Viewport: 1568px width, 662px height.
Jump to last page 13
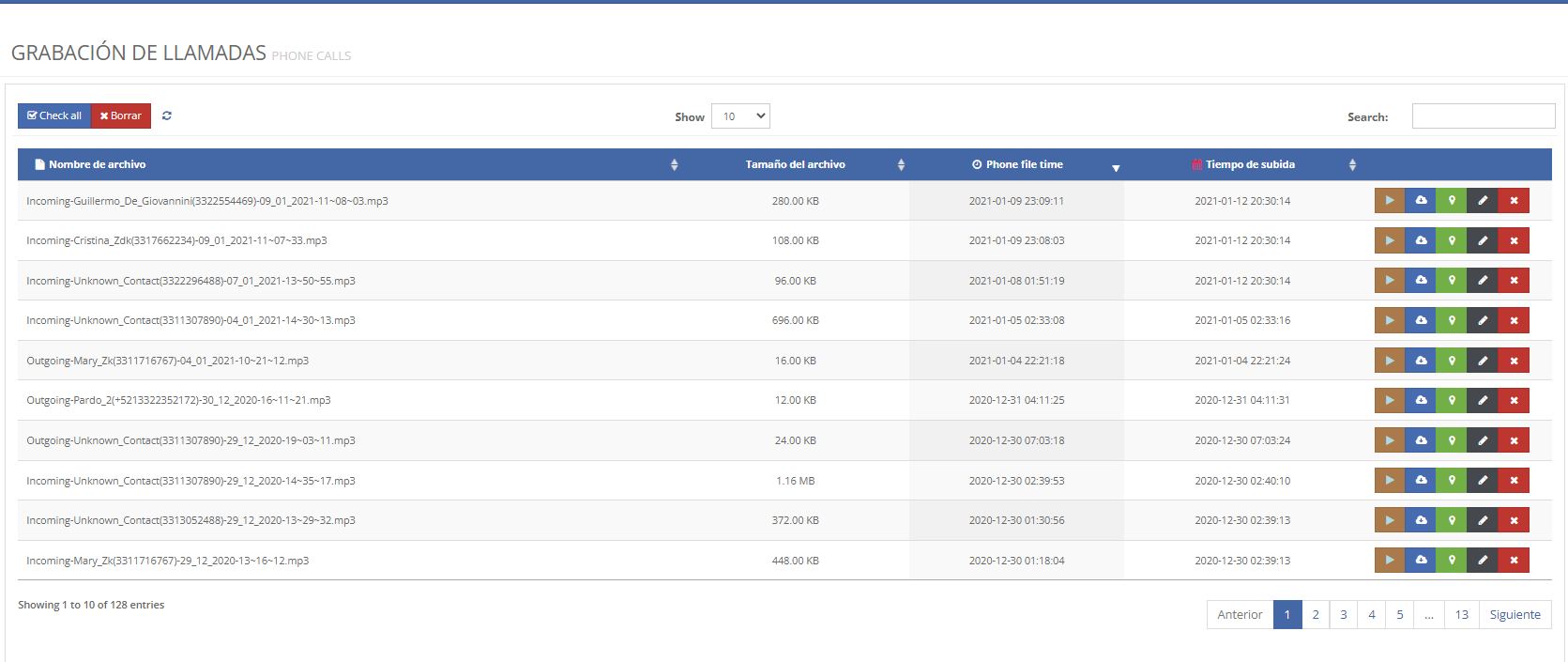pyautogui.click(x=1461, y=614)
